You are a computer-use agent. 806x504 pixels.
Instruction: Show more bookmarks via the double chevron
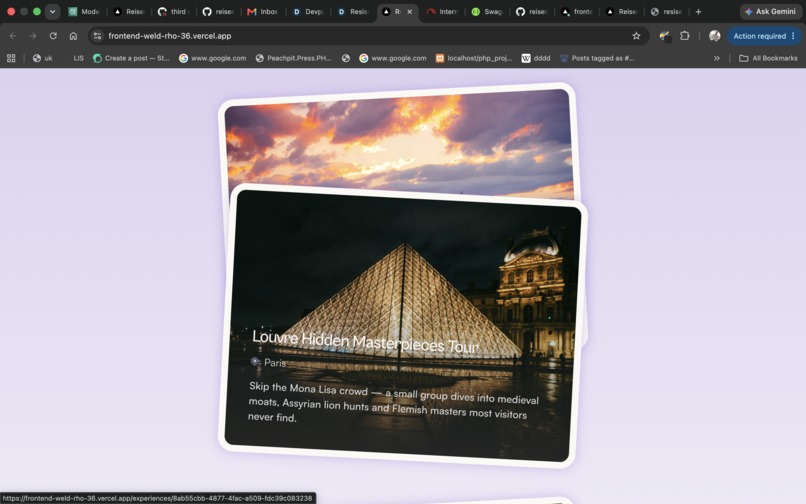[717, 58]
